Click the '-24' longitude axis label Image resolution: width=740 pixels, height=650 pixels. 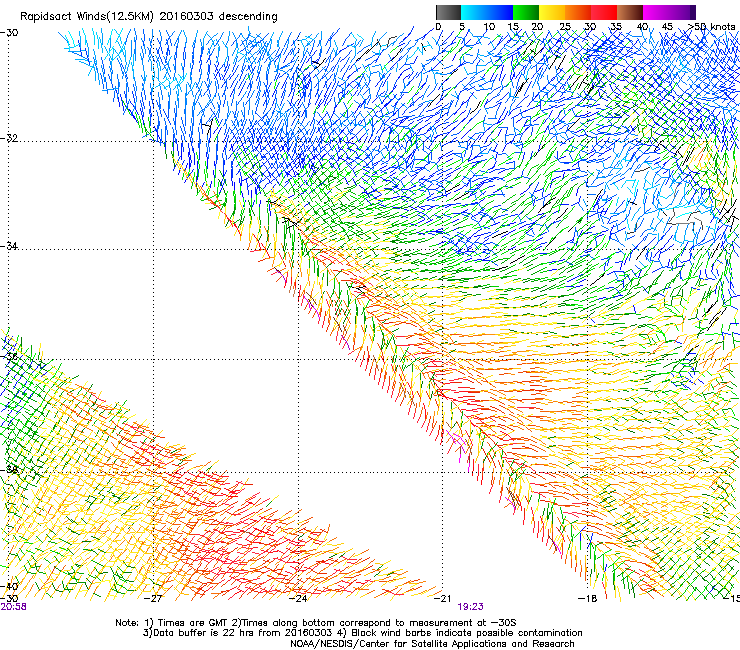pos(298,599)
